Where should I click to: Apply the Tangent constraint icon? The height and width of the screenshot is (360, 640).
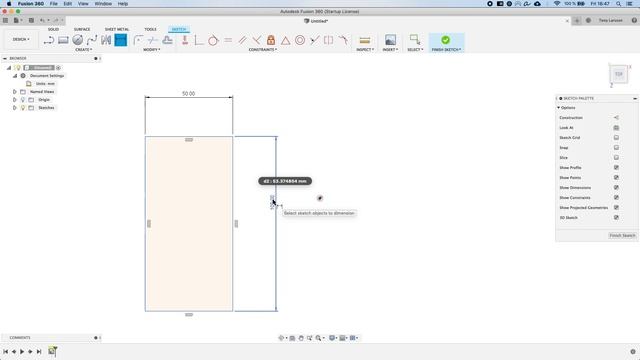pyautogui.click(x=213, y=40)
